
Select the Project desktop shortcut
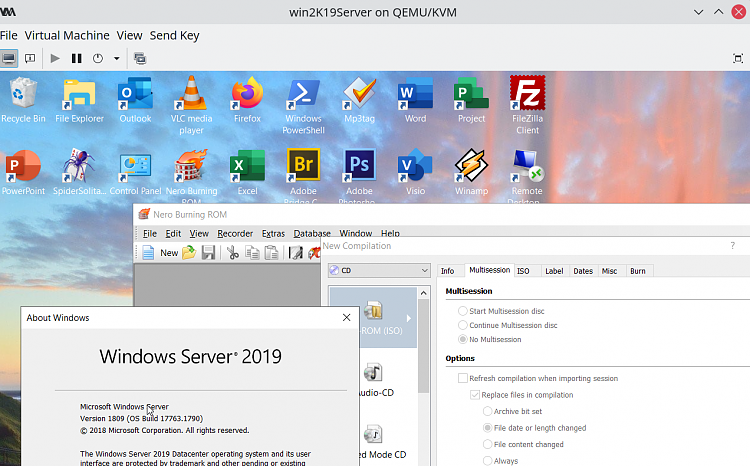pos(471,100)
